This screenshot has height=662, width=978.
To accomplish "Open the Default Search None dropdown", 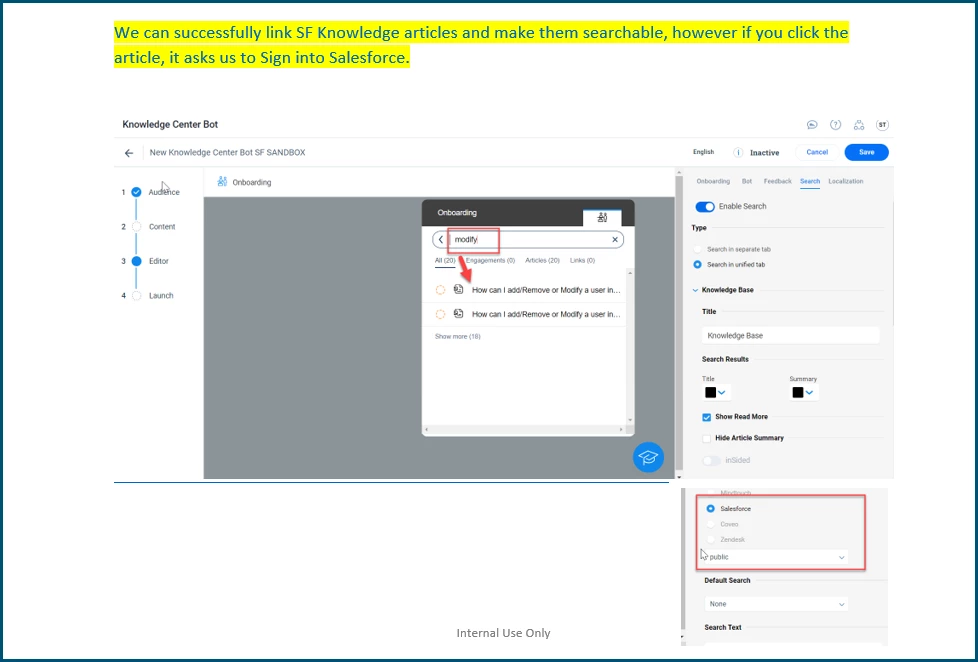I will 775,604.
